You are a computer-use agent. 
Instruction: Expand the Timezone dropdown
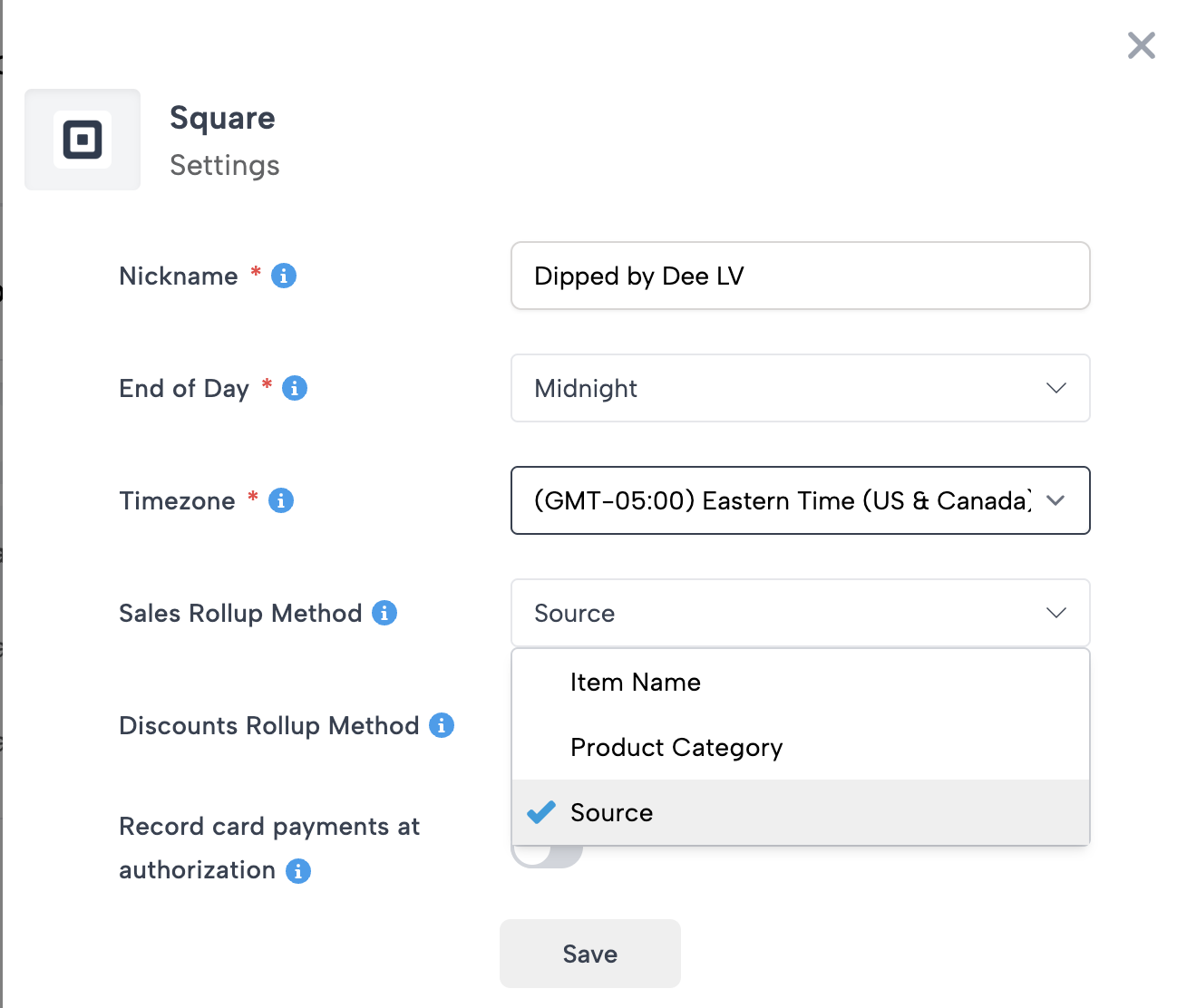[800, 500]
